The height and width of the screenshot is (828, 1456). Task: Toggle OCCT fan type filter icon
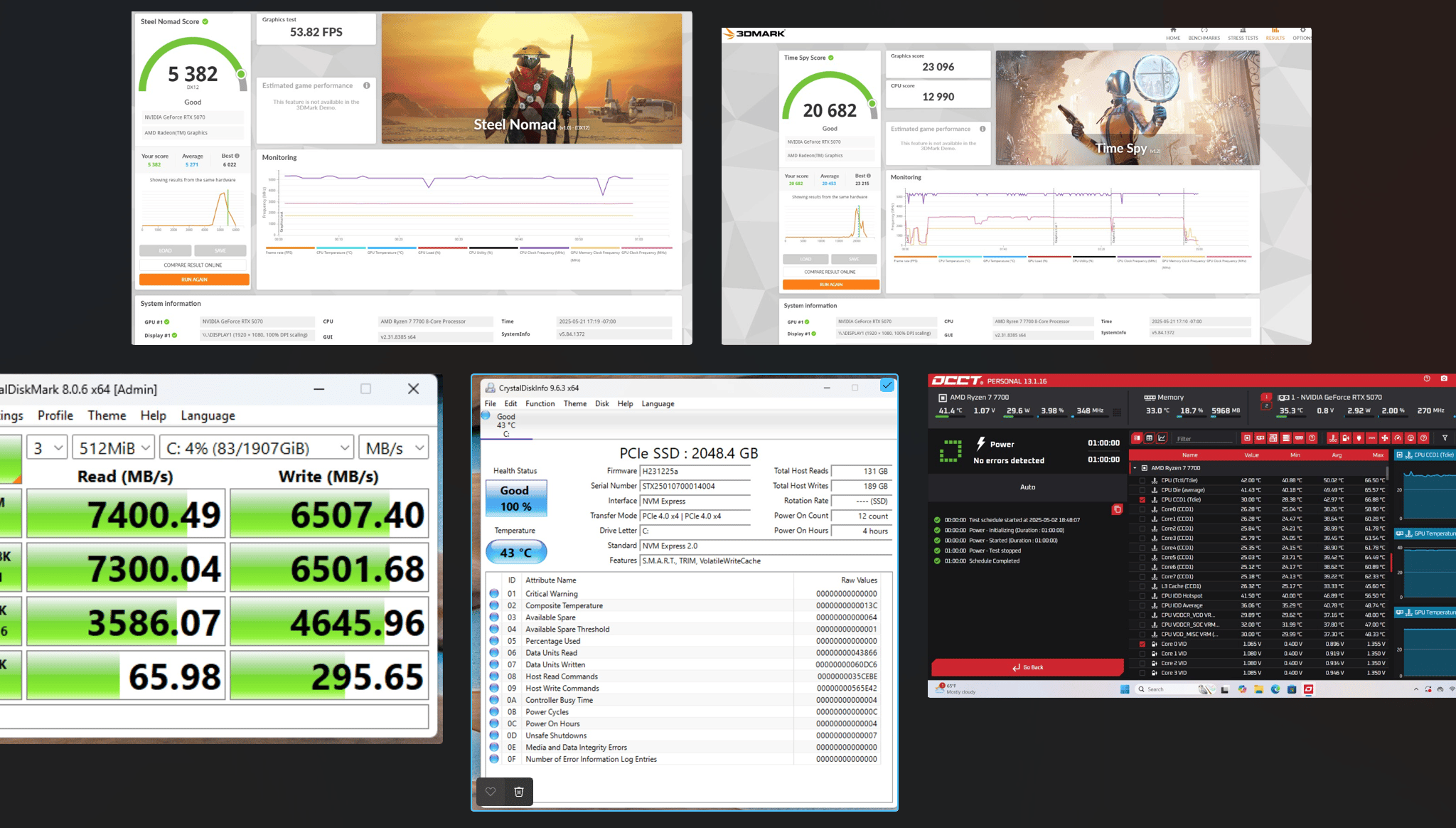tap(1384, 438)
